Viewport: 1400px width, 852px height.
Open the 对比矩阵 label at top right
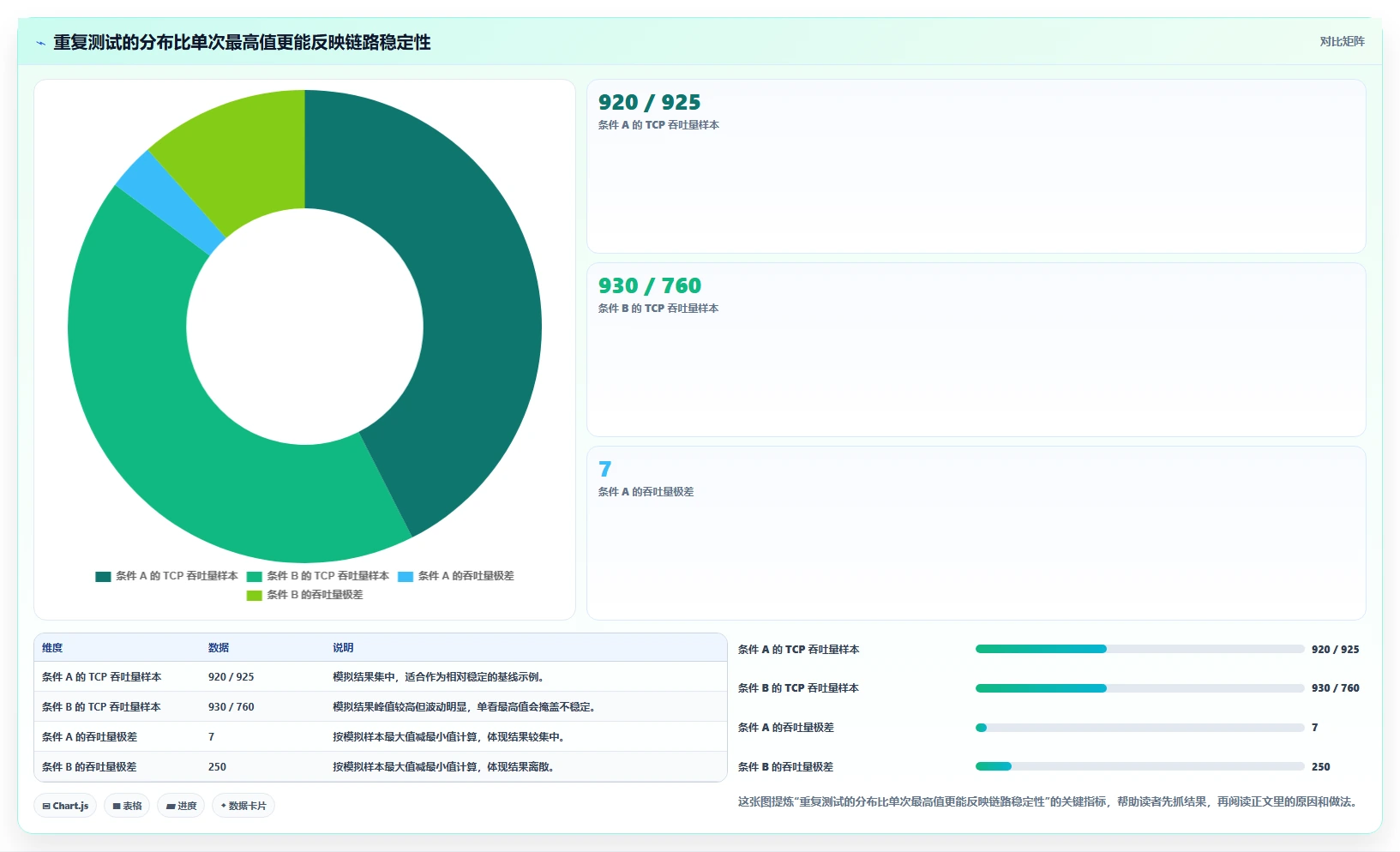tap(1342, 41)
